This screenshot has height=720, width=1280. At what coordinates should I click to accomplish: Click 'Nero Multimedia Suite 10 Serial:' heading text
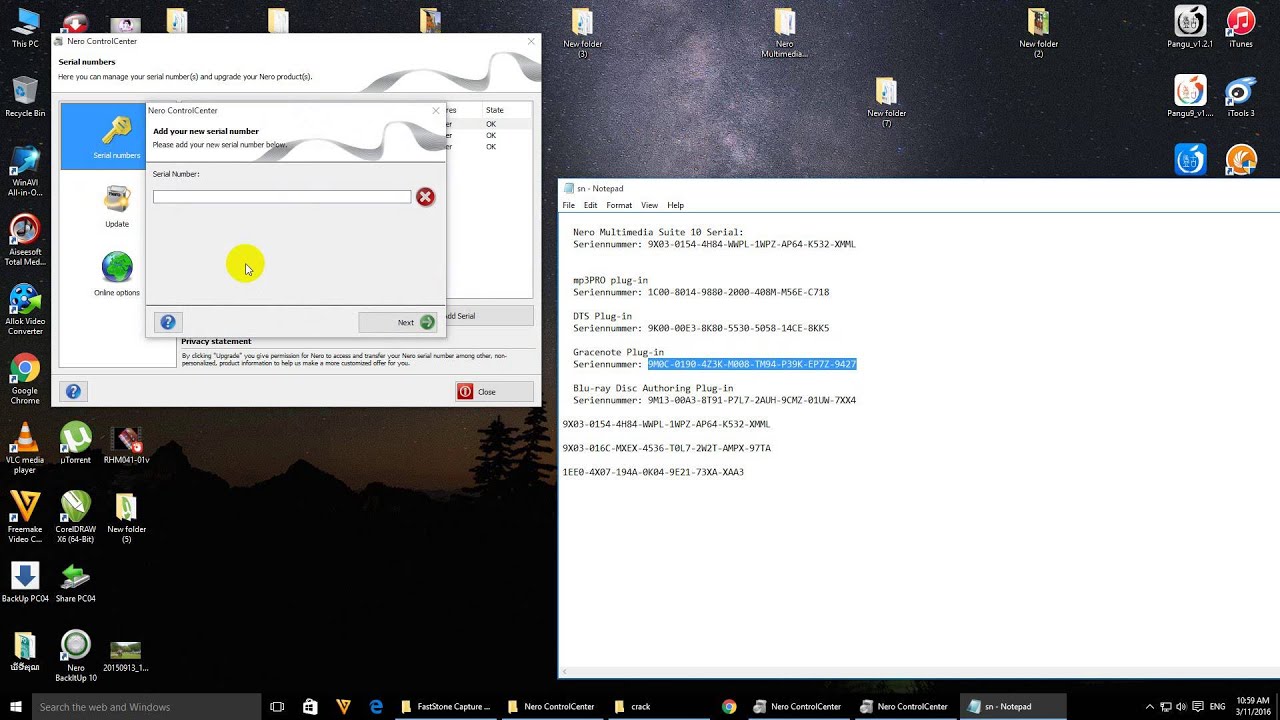(658, 232)
